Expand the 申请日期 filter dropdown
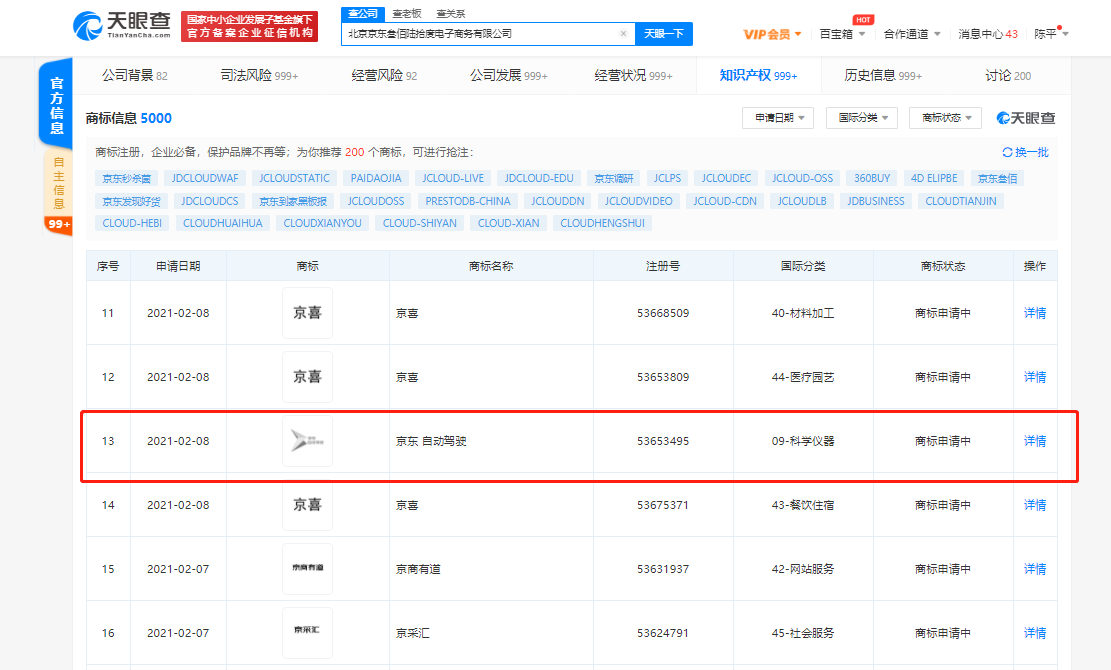1111x670 pixels. click(x=778, y=118)
